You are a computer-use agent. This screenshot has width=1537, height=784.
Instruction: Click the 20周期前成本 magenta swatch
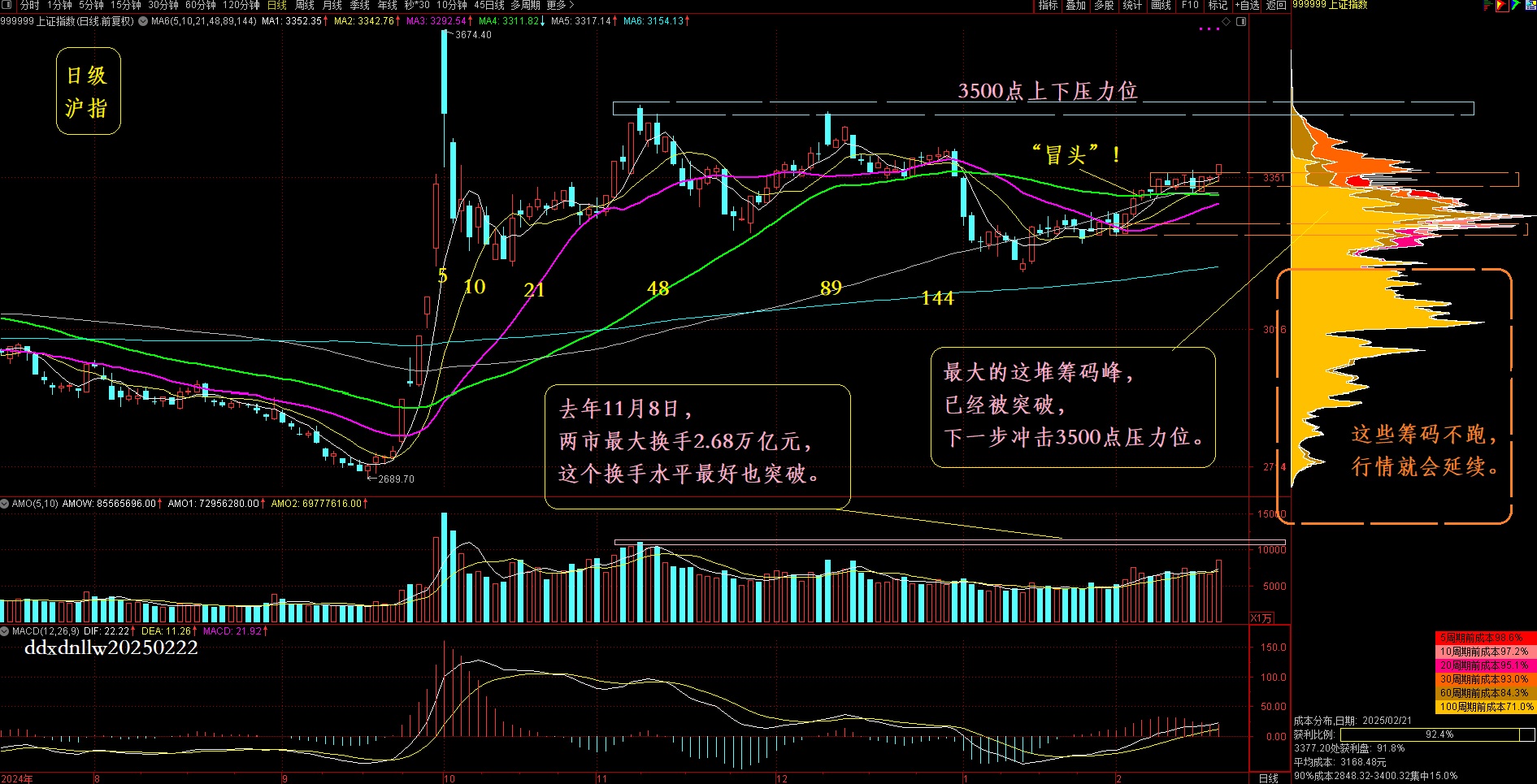(1486, 665)
